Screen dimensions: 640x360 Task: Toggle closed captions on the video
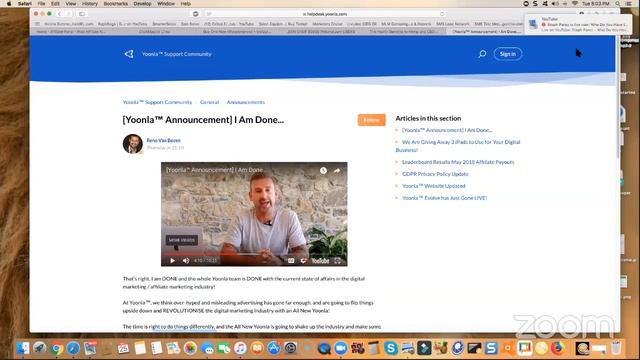tap(291, 260)
